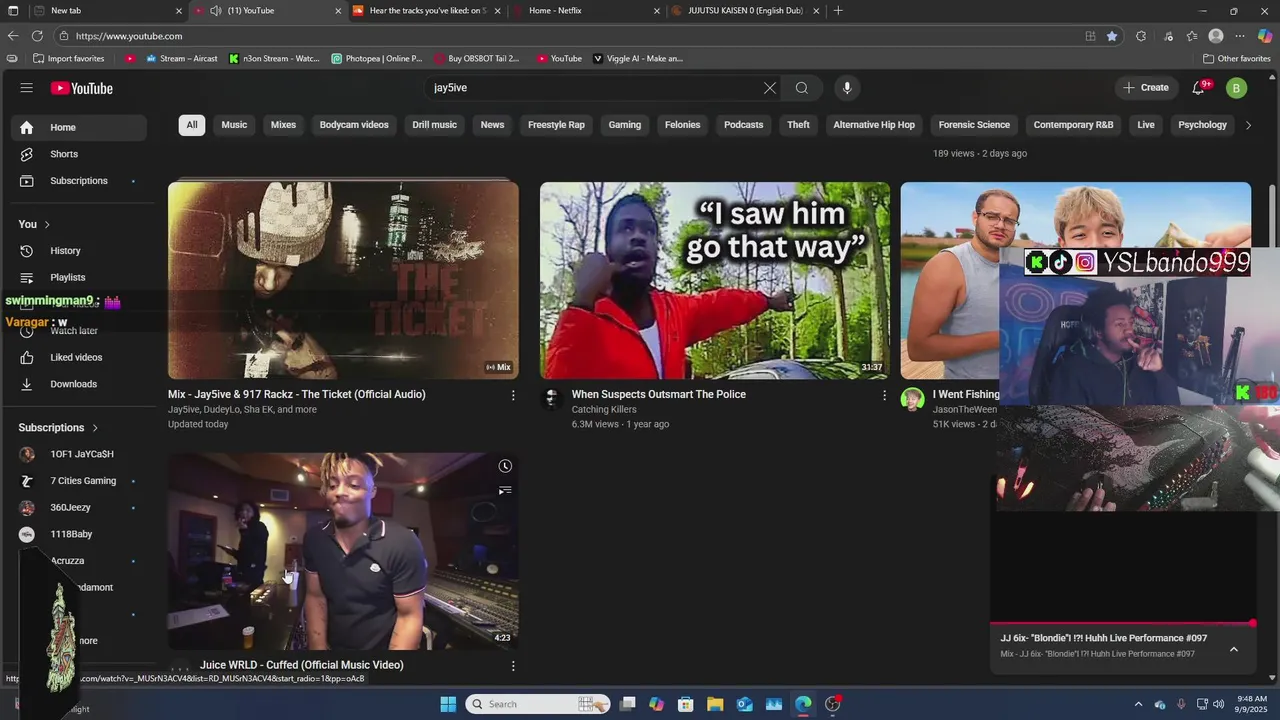This screenshot has height=720, width=1280.
Task: Open the Create button menu
Action: click(1146, 88)
